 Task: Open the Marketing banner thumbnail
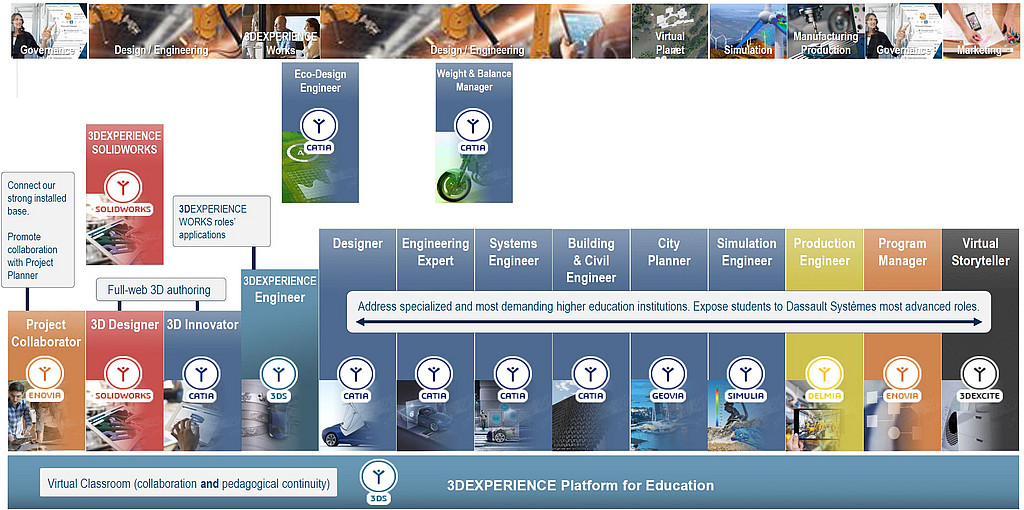click(x=979, y=31)
